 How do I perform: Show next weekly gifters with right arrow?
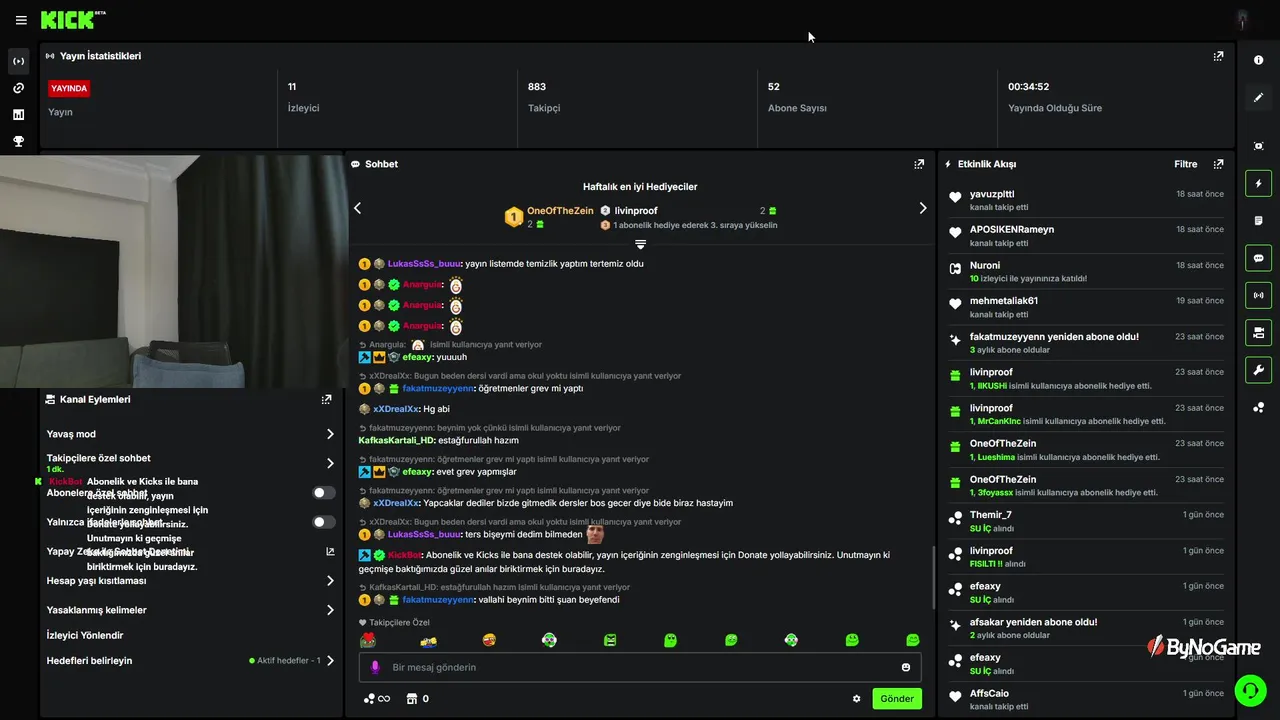pos(923,208)
